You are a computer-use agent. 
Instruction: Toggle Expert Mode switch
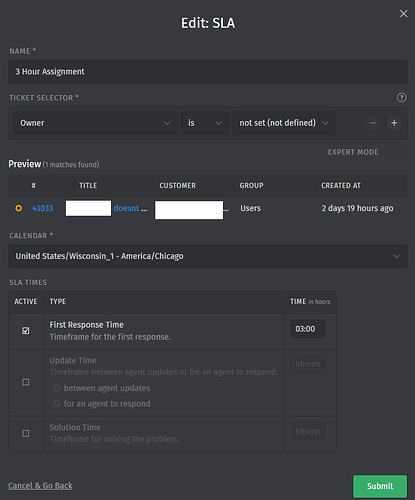point(395,152)
